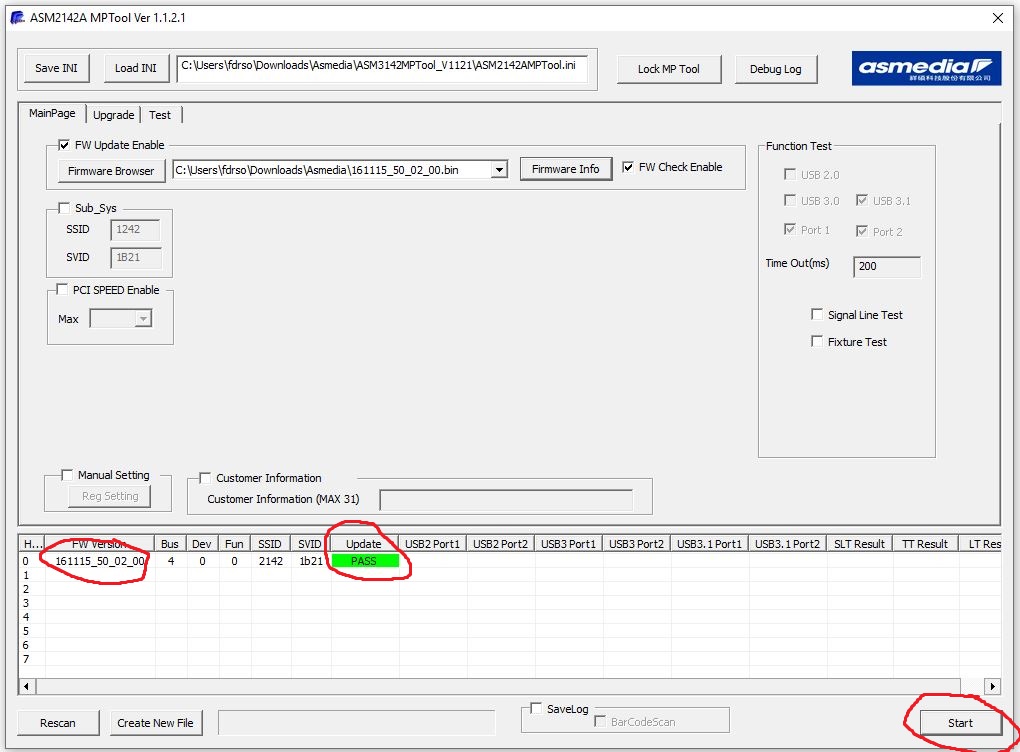The image size is (1020, 752).
Task: Enable the Fixture Test checkbox
Action: 817,342
